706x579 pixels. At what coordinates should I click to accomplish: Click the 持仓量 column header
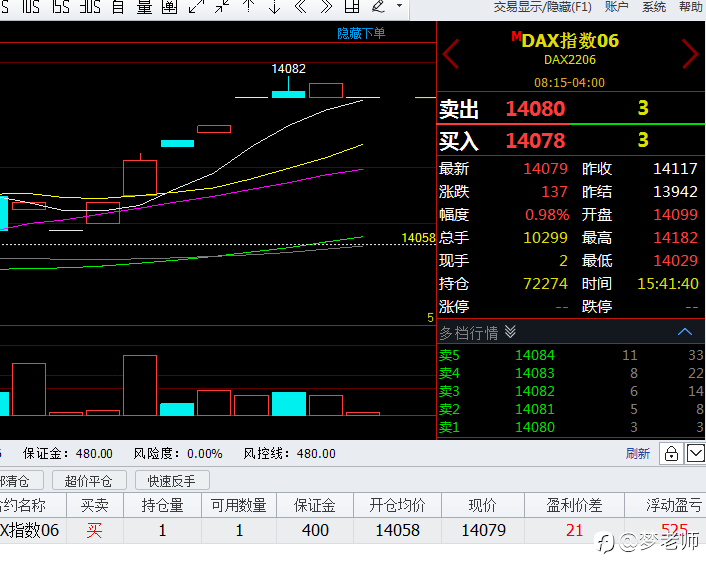coord(163,505)
